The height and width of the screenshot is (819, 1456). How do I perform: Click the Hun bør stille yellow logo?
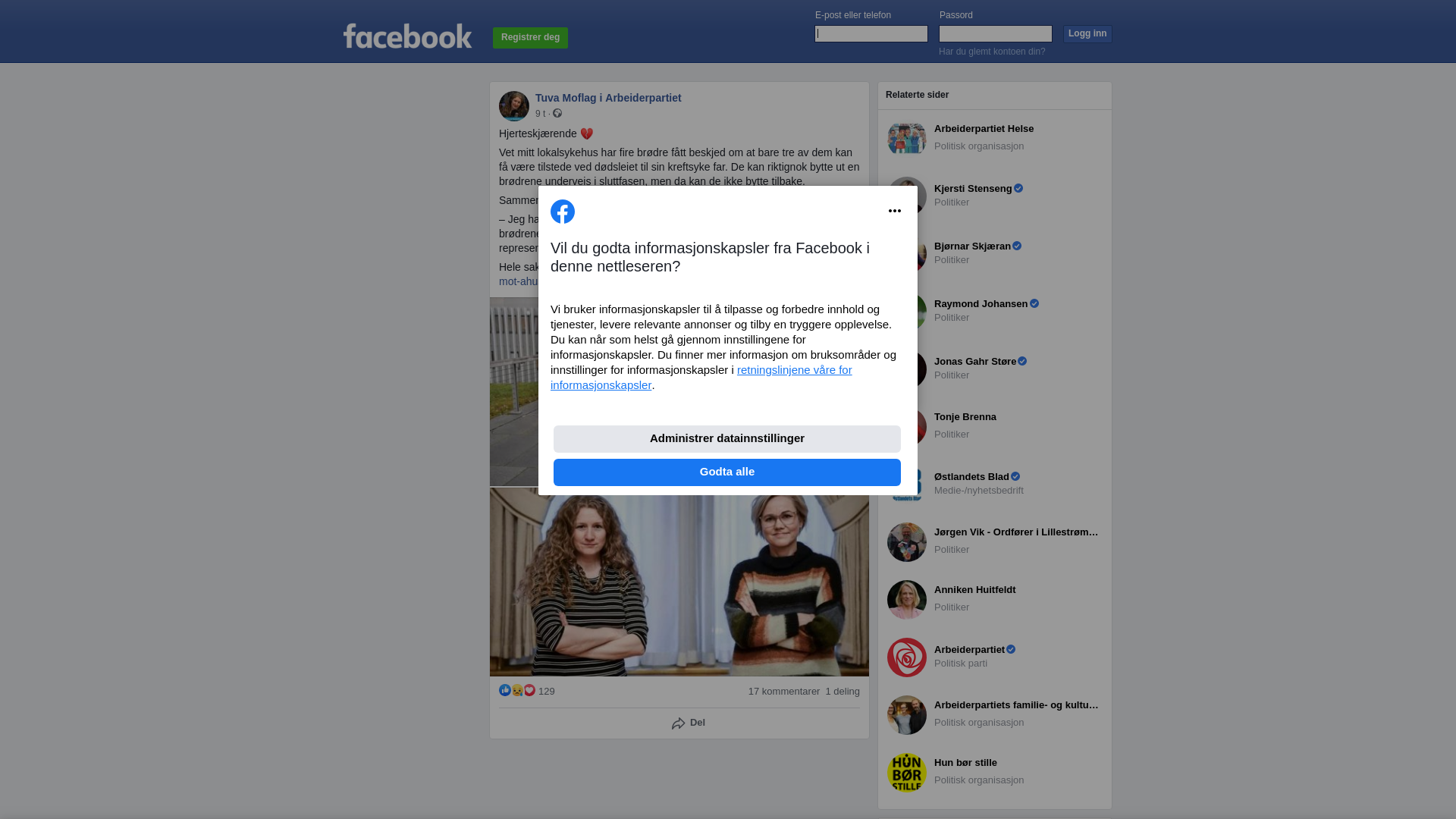point(907,773)
